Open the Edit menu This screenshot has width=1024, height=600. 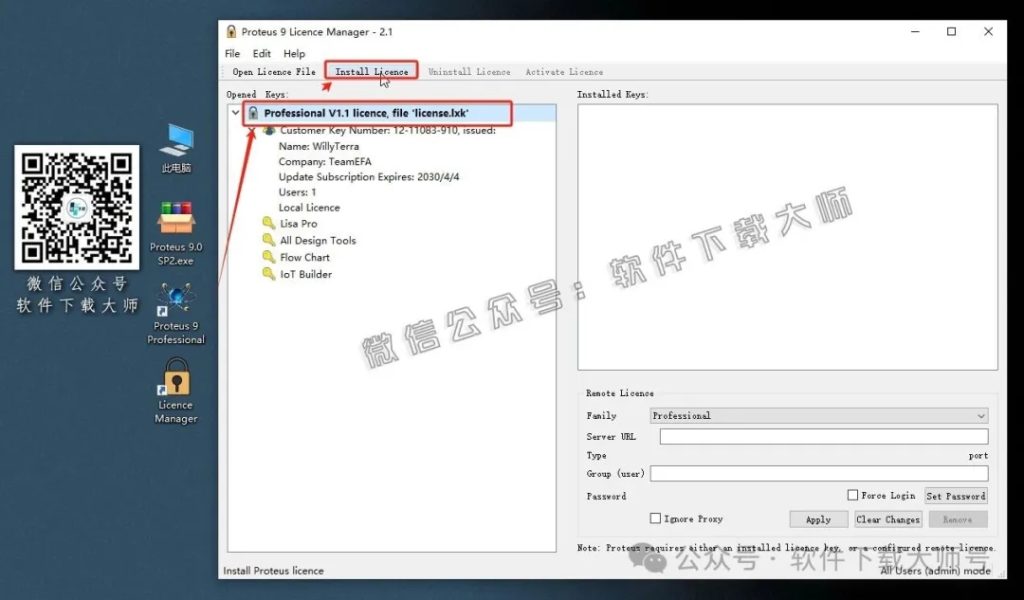(262, 54)
